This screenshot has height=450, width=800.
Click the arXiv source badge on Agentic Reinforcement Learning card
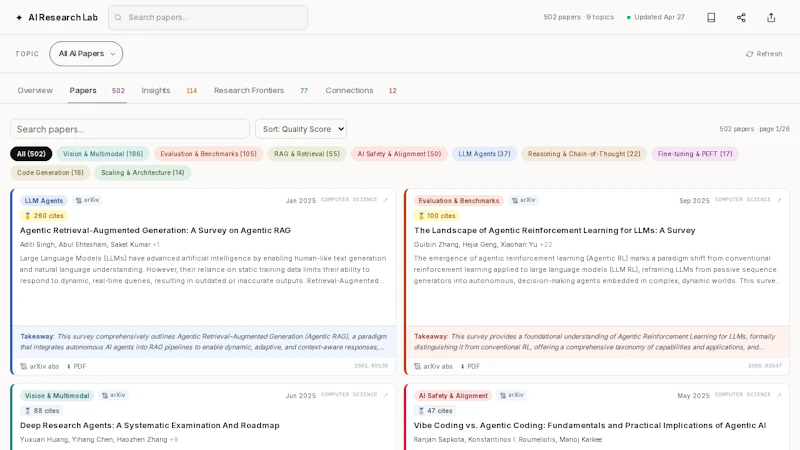click(x=523, y=200)
